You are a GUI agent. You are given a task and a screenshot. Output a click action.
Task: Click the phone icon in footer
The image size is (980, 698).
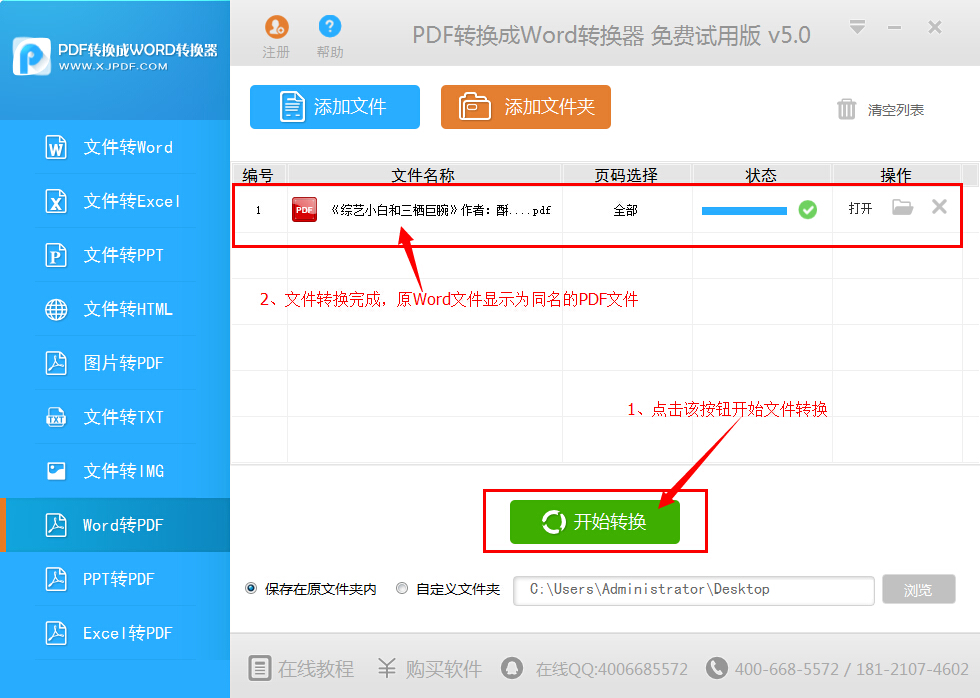716,667
